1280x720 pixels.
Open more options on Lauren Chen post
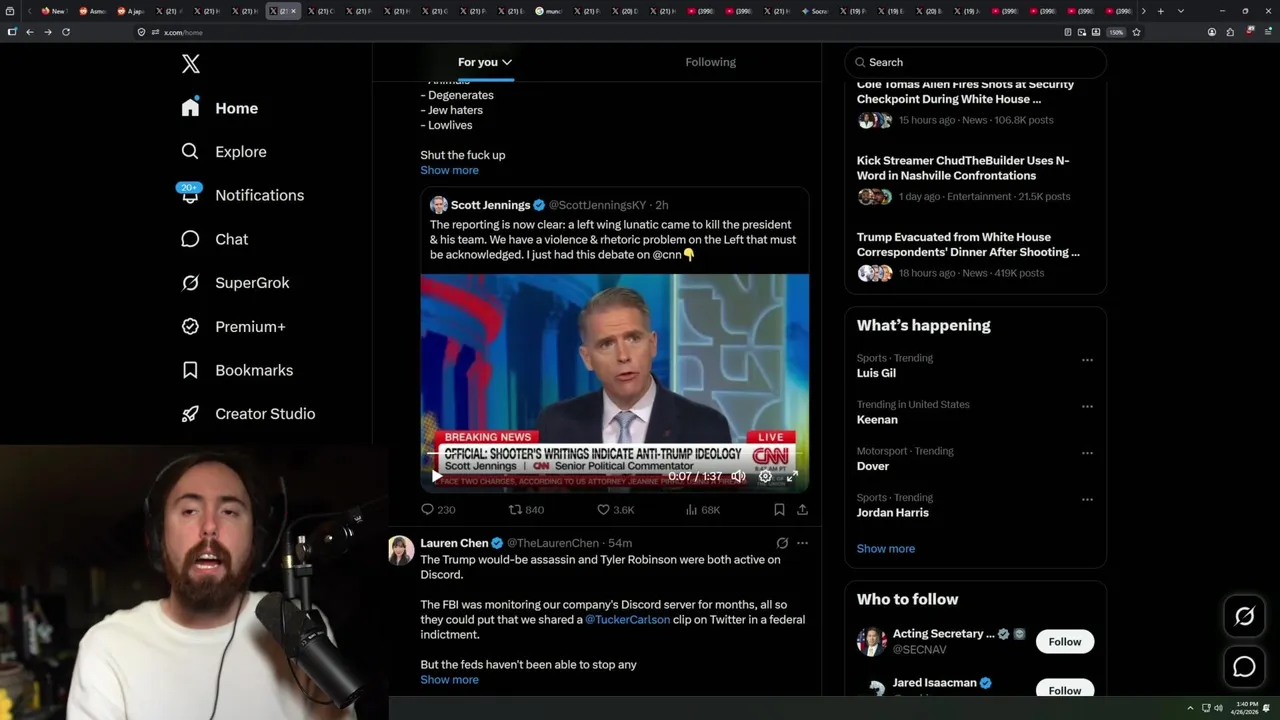coord(802,543)
